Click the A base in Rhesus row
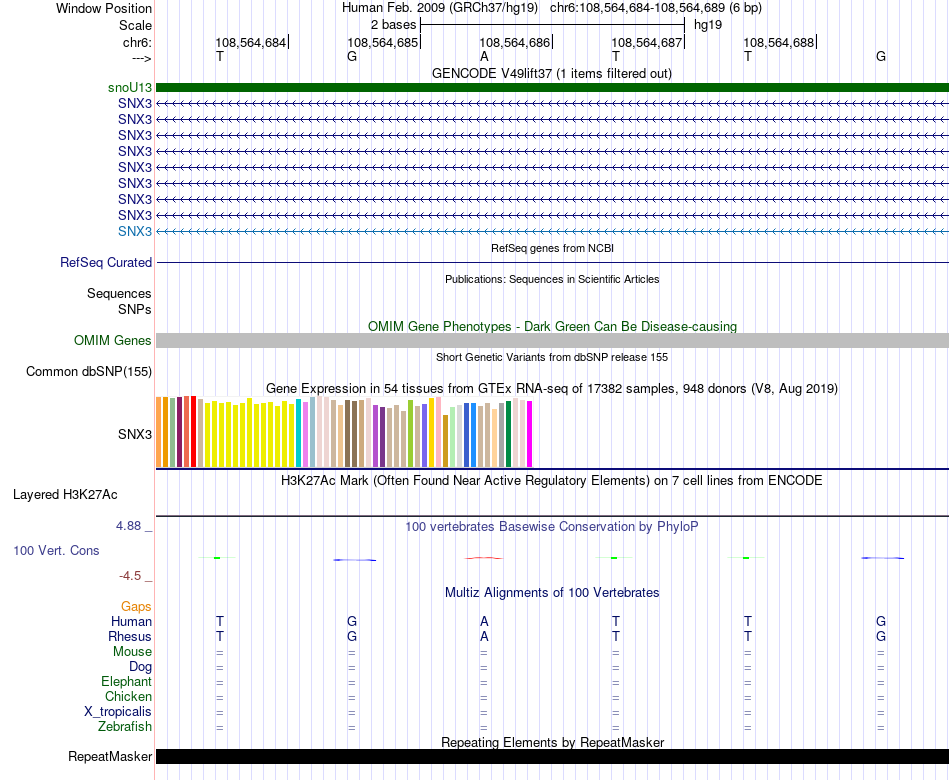 (484, 636)
